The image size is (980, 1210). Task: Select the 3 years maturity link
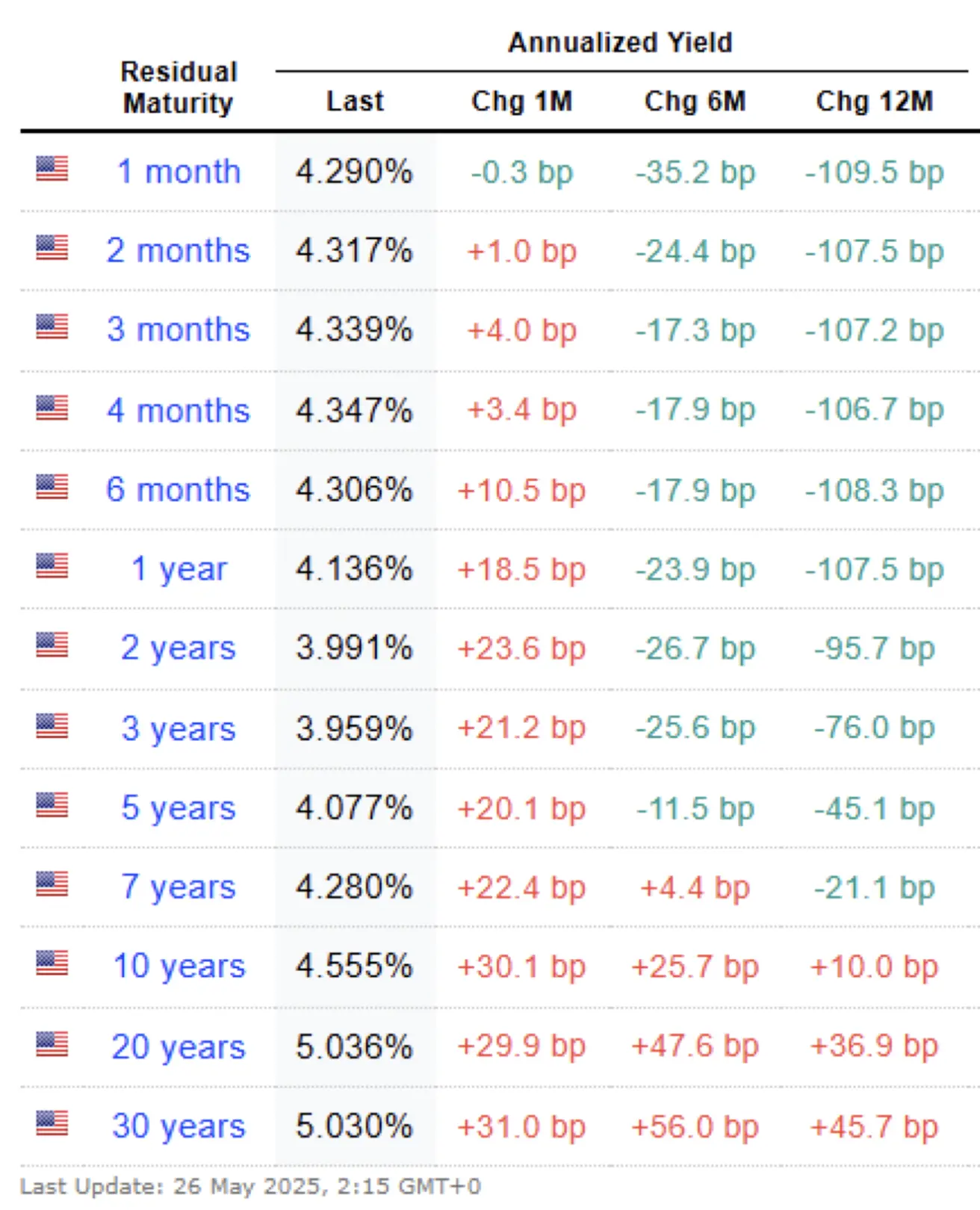click(x=179, y=729)
